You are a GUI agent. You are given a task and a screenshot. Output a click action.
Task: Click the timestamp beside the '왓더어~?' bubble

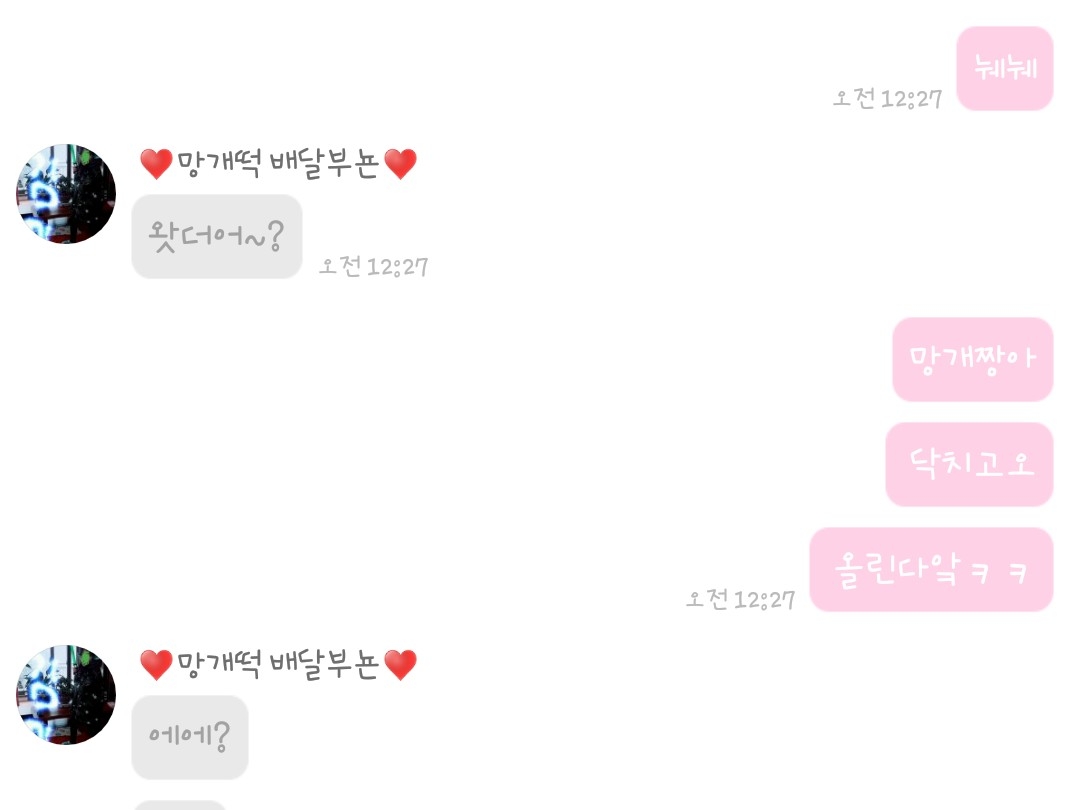[373, 267]
